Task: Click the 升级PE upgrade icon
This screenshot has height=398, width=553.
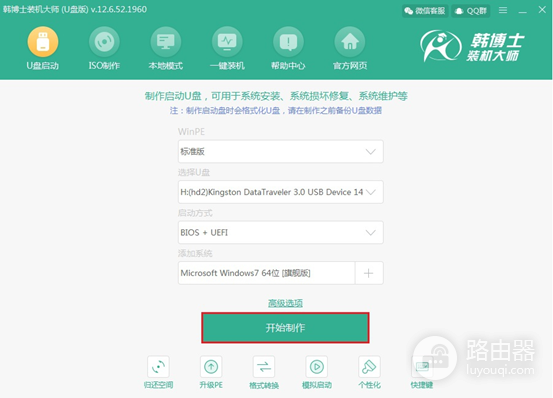Action: (x=211, y=367)
